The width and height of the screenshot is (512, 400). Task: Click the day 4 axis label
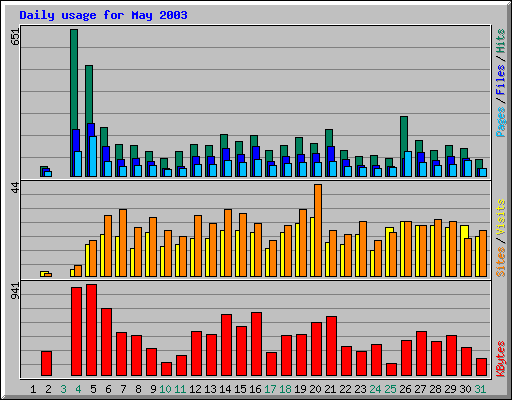pos(78,389)
